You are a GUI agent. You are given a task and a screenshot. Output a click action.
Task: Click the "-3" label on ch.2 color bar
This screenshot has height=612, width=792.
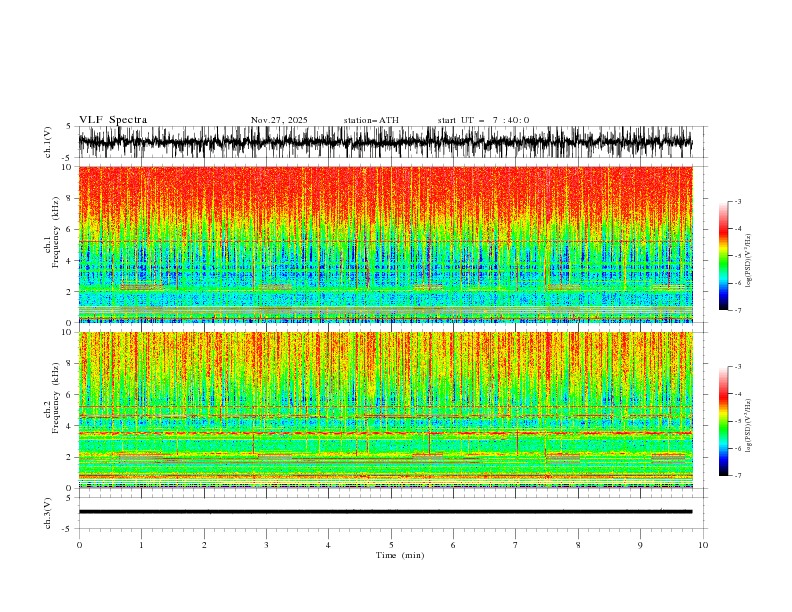tap(737, 367)
